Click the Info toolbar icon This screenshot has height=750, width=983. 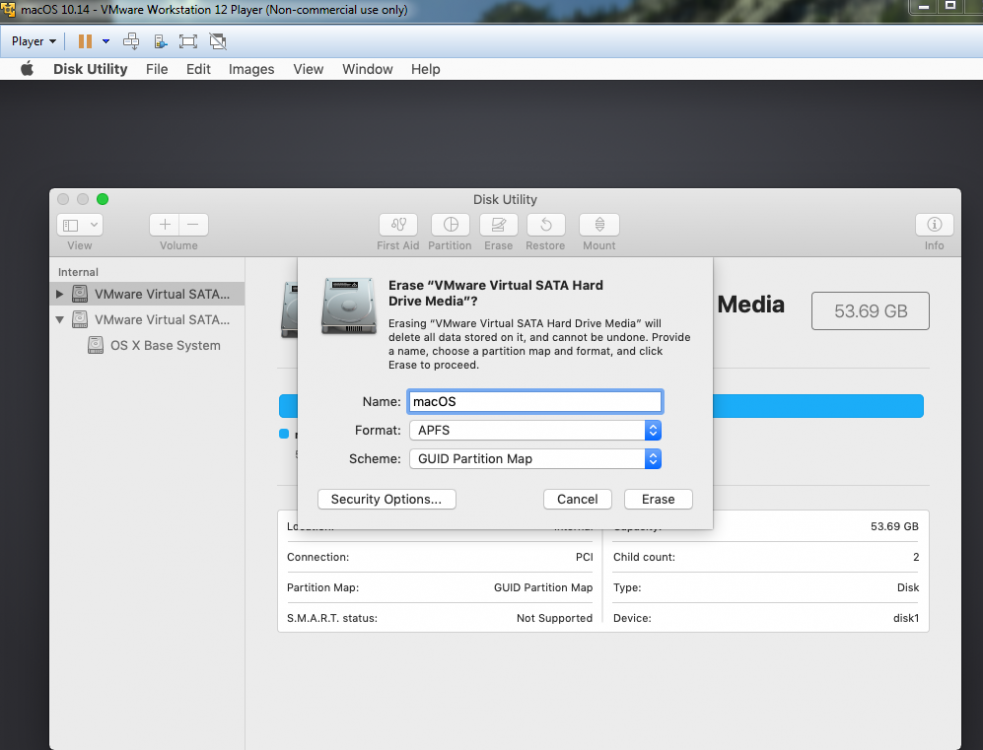pyautogui.click(x=934, y=224)
